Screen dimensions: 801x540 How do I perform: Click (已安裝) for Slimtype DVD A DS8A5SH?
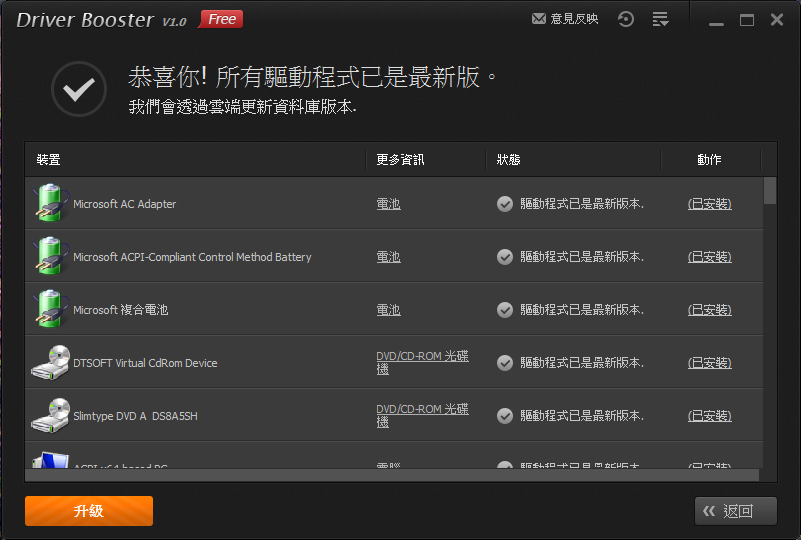coord(710,416)
